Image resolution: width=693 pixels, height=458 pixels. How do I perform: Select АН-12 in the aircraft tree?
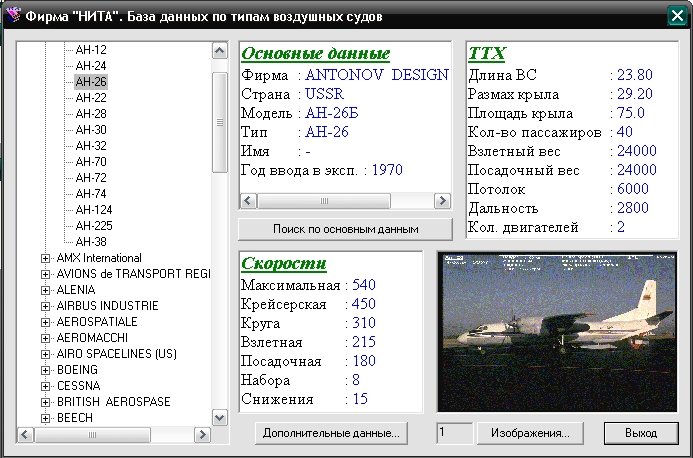pos(91,50)
